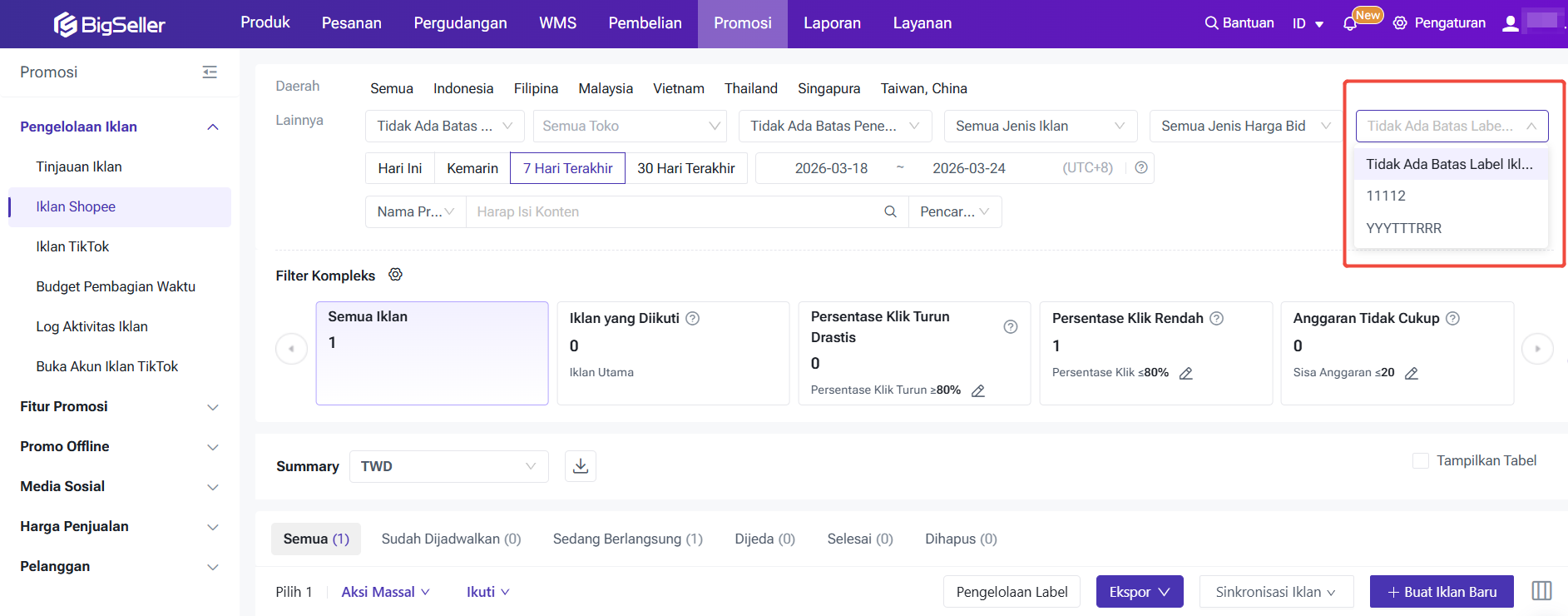Choose label YYYTTTRRR from the dropdown list
This screenshot has width=1568, height=616.
coord(1404,228)
